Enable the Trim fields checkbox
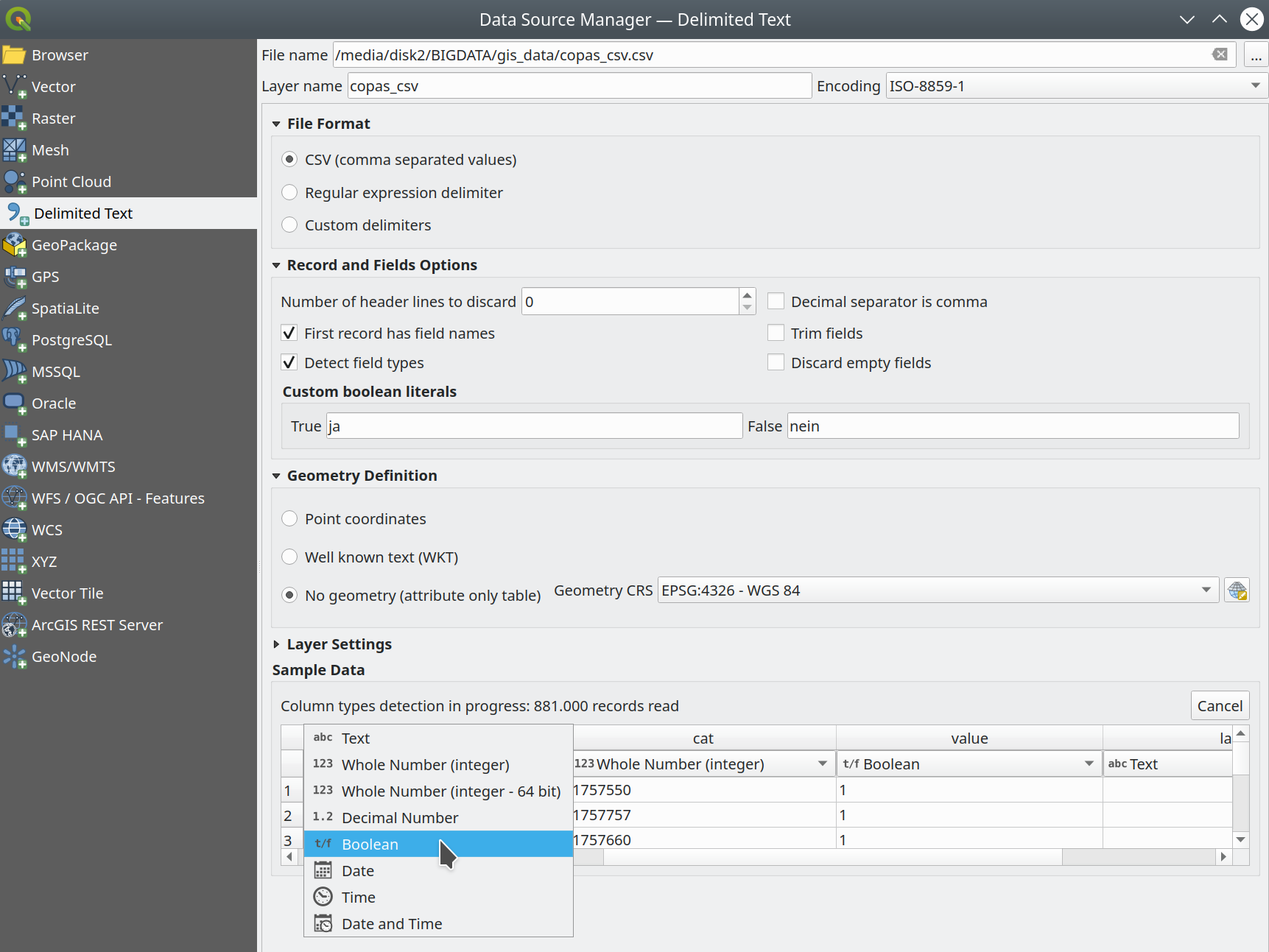1269x952 pixels. point(776,333)
